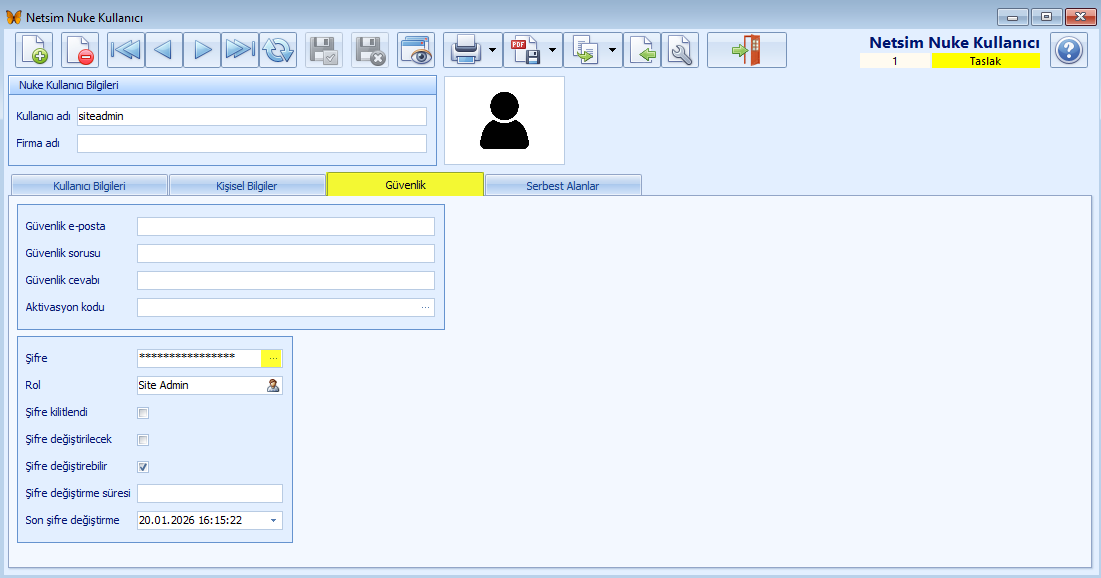Restore the window using the title bar button
The image size is (1101, 578).
(1046, 17)
